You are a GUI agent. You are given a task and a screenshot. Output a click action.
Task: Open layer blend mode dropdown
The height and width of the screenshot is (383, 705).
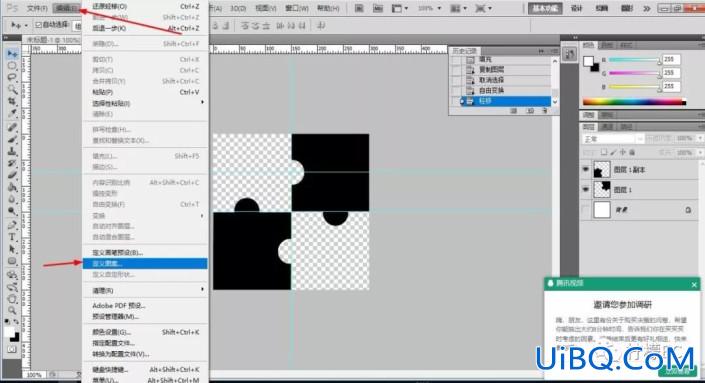coord(612,139)
